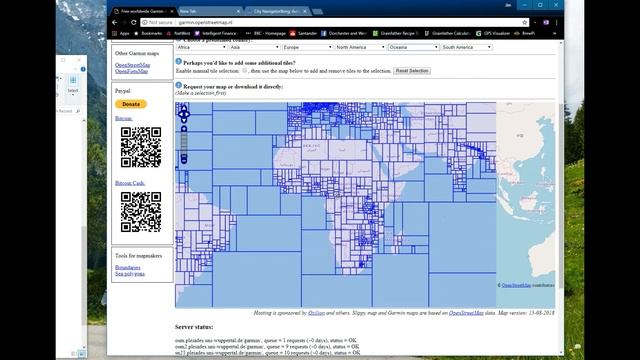This screenshot has height=360, width=640.
Task: Pan the map right
Action: point(188,115)
